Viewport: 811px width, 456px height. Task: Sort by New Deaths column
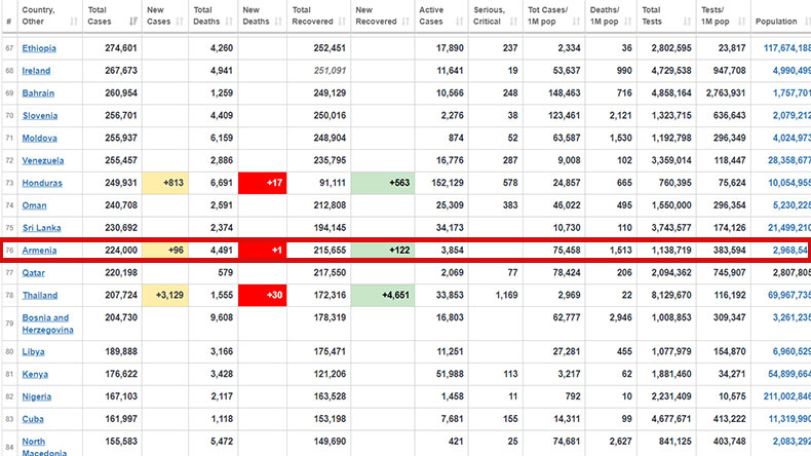262,16
